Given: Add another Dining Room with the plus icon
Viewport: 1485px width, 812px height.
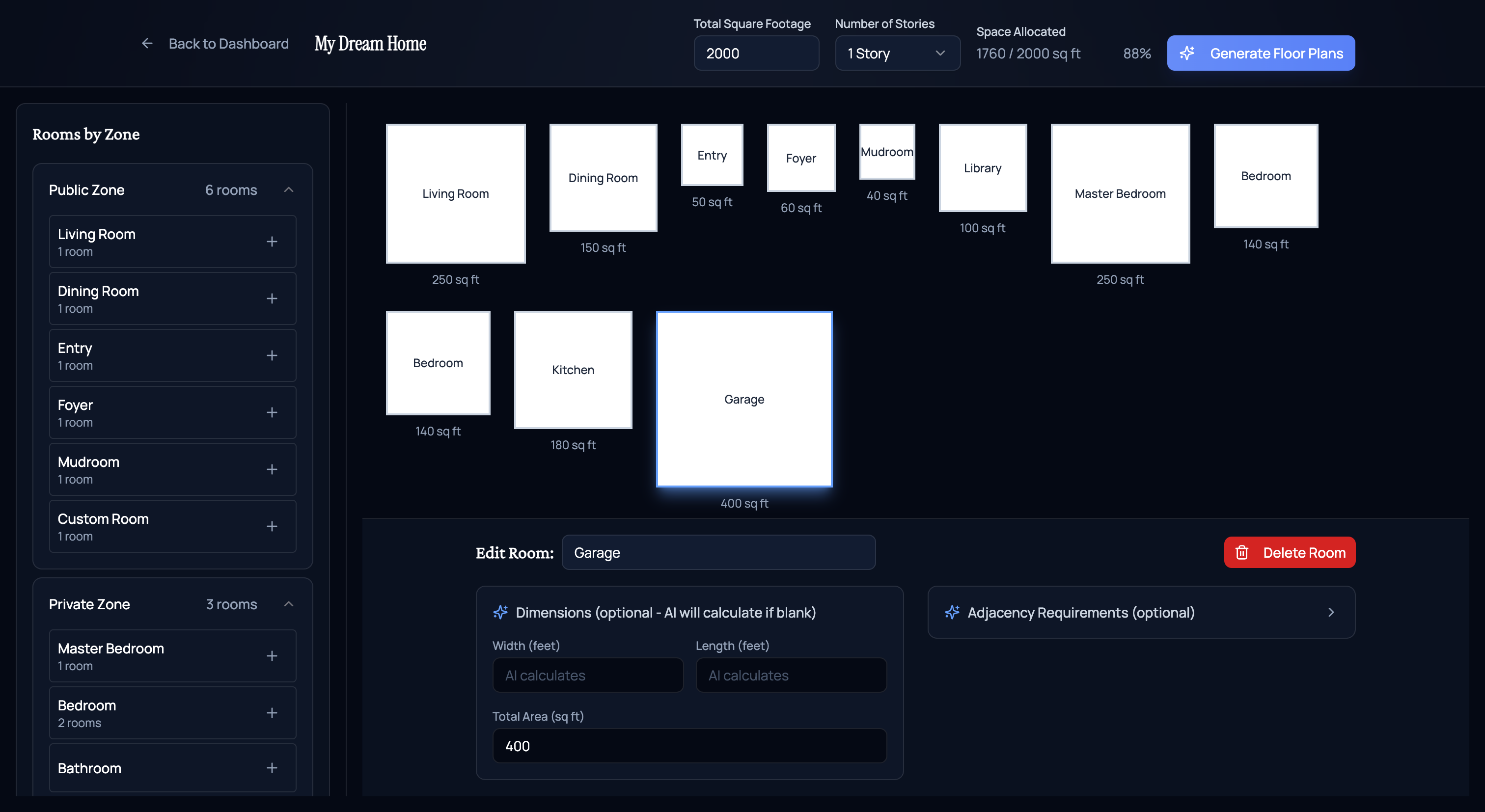Looking at the screenshot, I should [272, 298].
